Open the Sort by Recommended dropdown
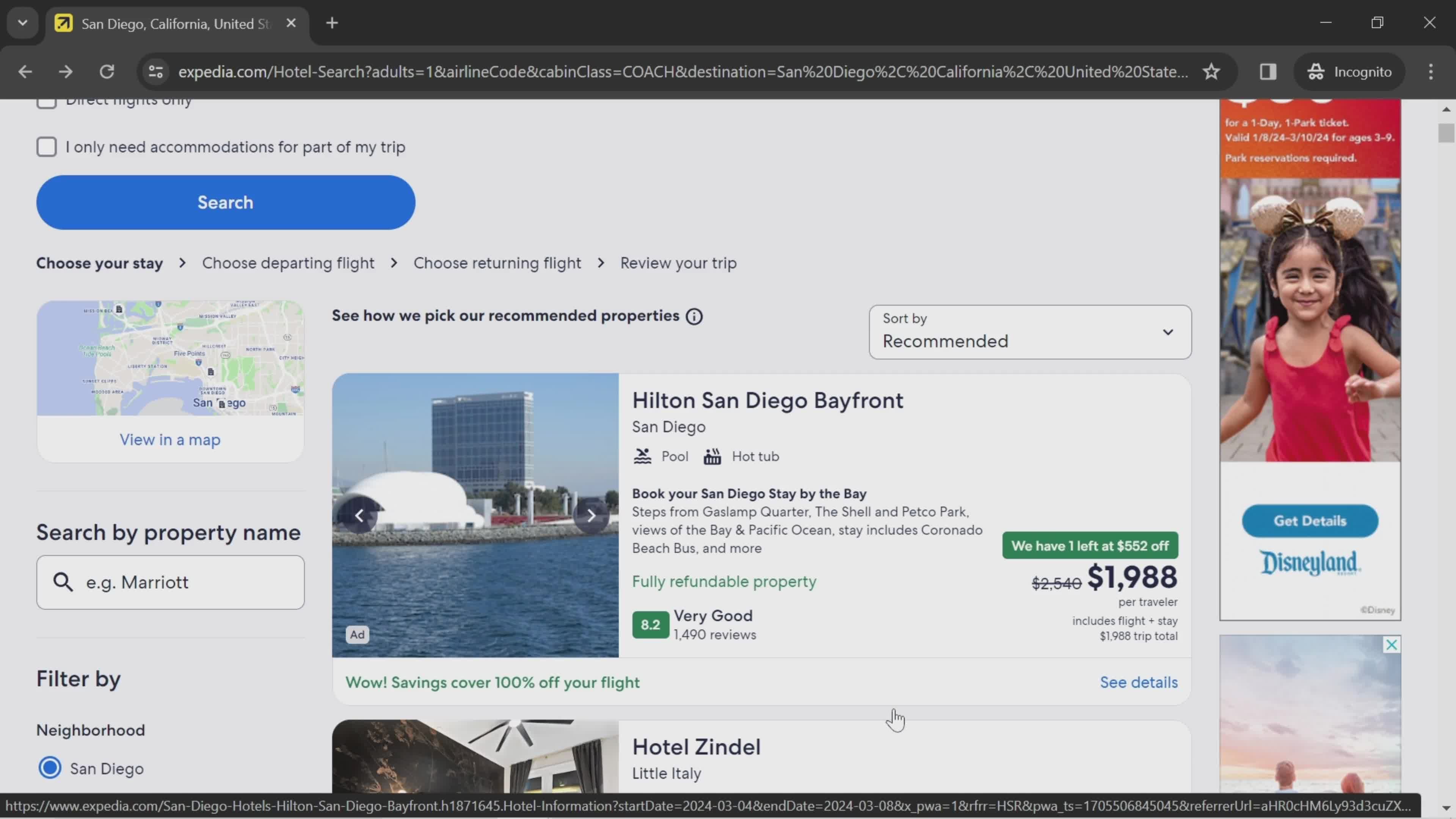Viewport: 1456px width, 819px height. coord(1030,332)
